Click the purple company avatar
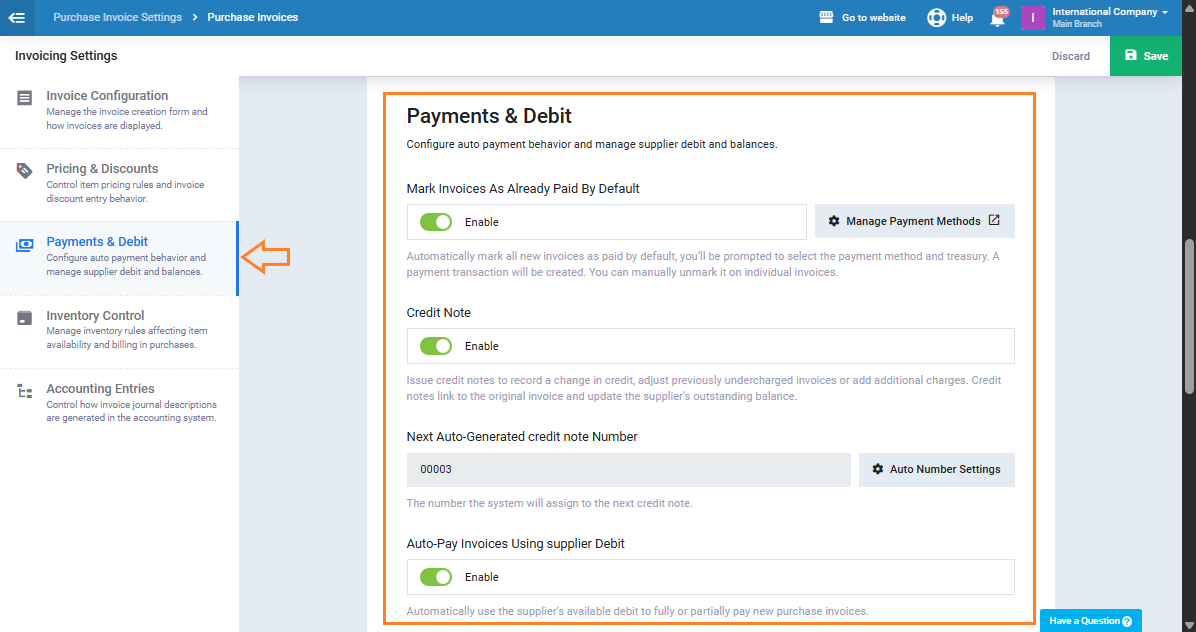The width and height of the screenshot is (1196, 632). pyautogui.click(x=1033, y=18)
